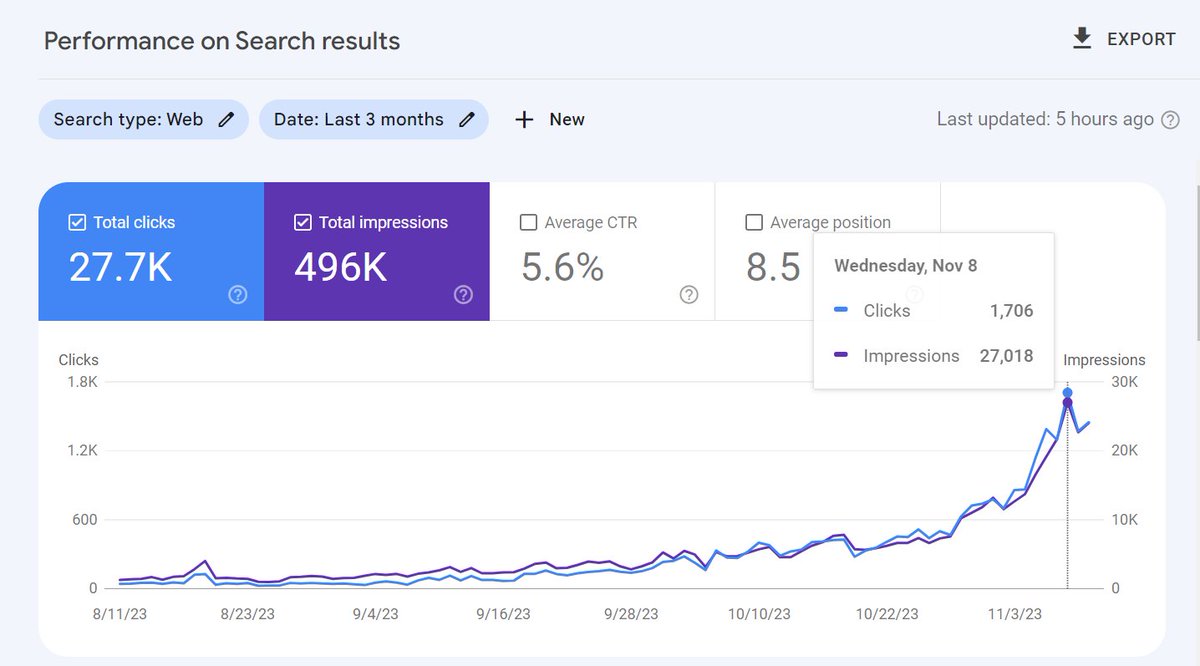Enable the Average CTR checkbox
1200x666 pixels.
point(528,222)
